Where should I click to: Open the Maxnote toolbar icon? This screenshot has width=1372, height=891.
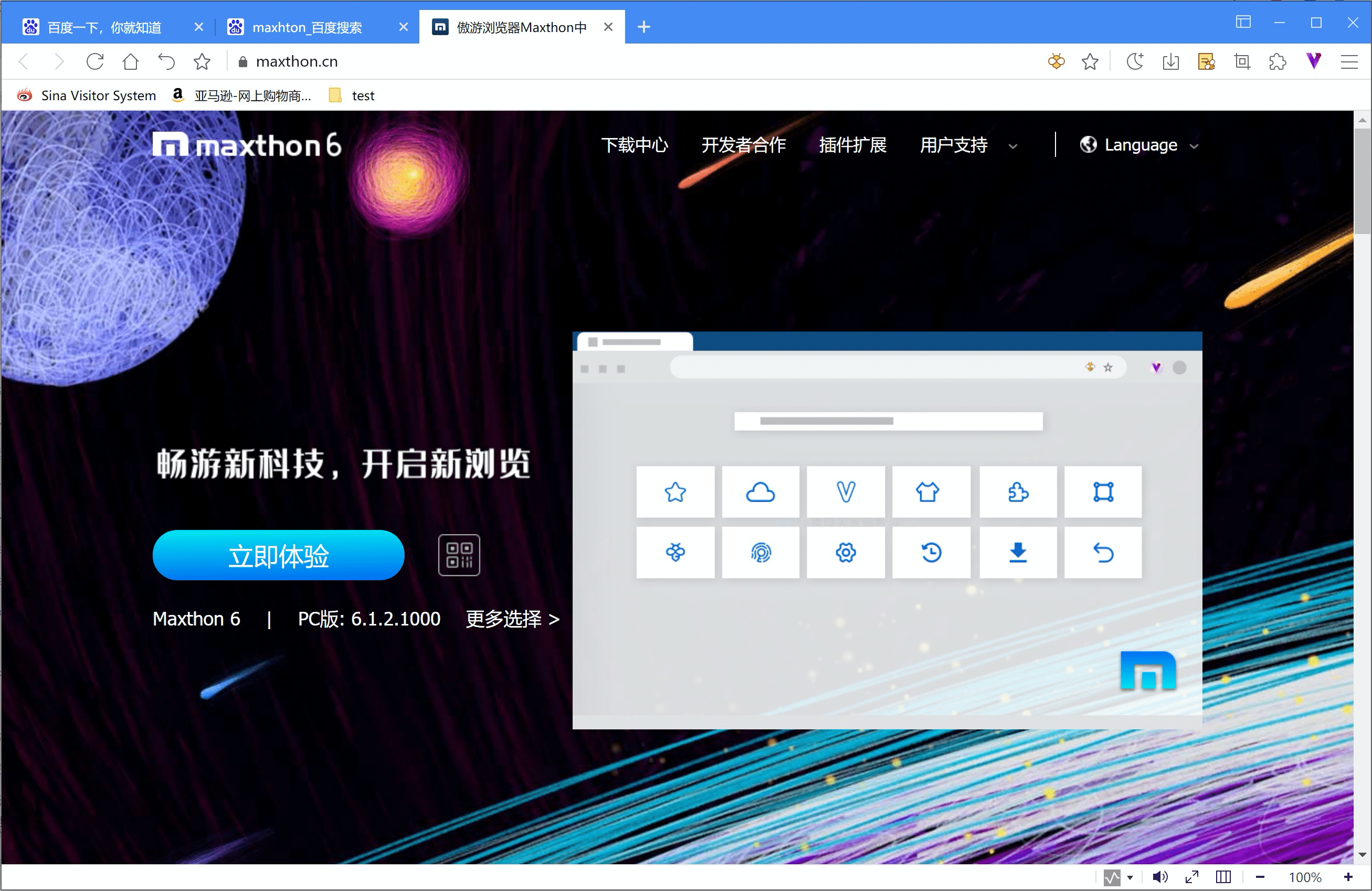click(1206, 62)
